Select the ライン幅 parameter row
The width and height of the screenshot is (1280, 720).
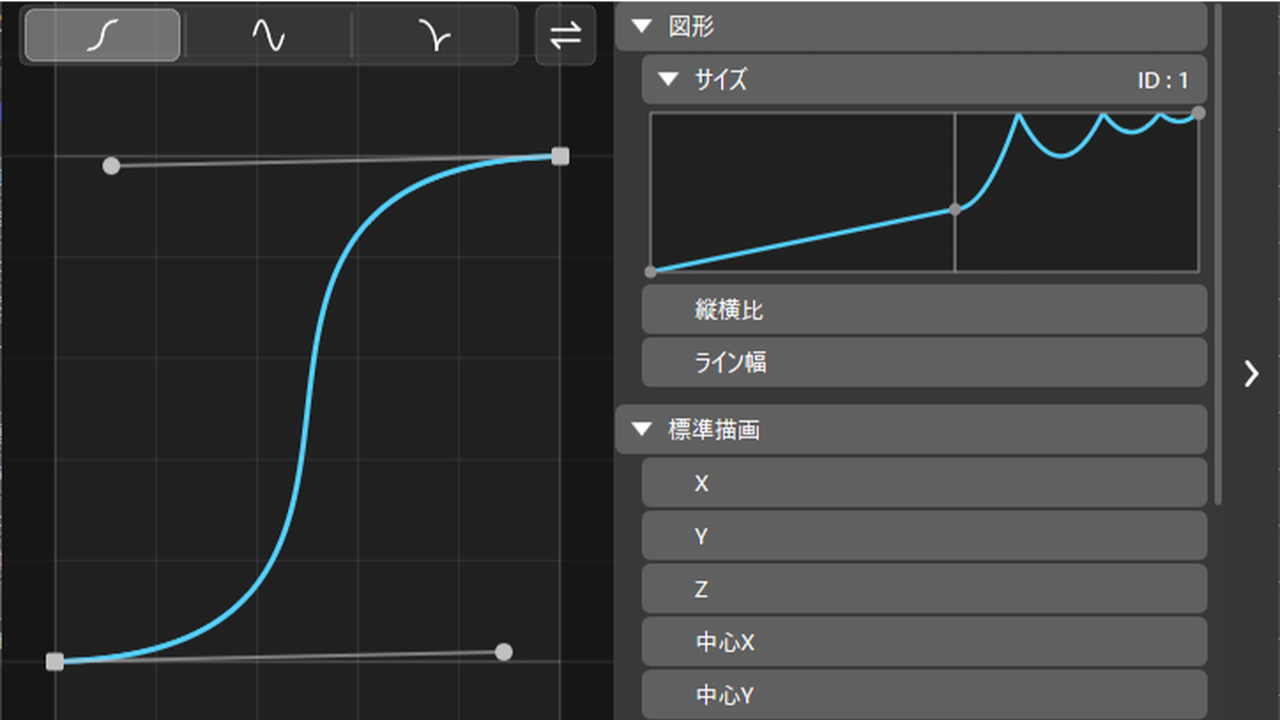(924, 362)
